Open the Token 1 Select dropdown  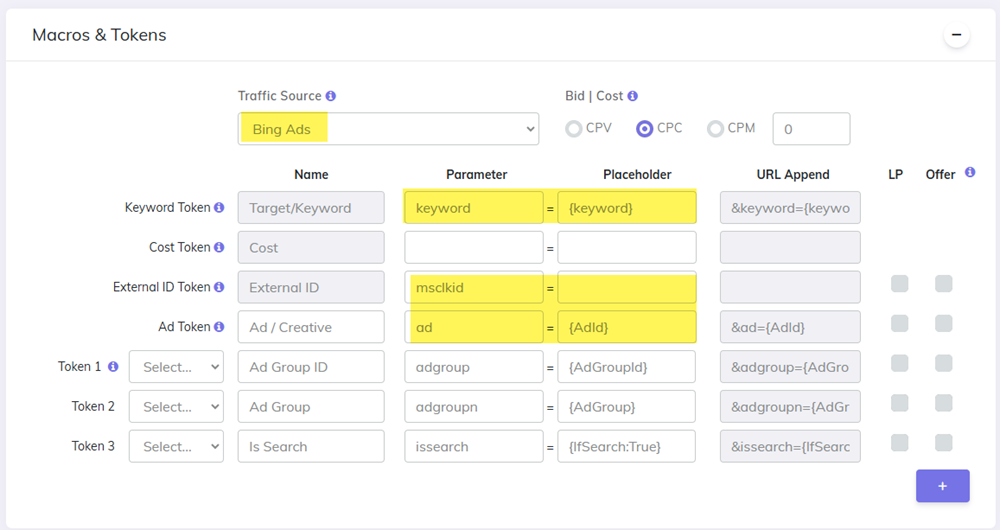coord(176,367)
